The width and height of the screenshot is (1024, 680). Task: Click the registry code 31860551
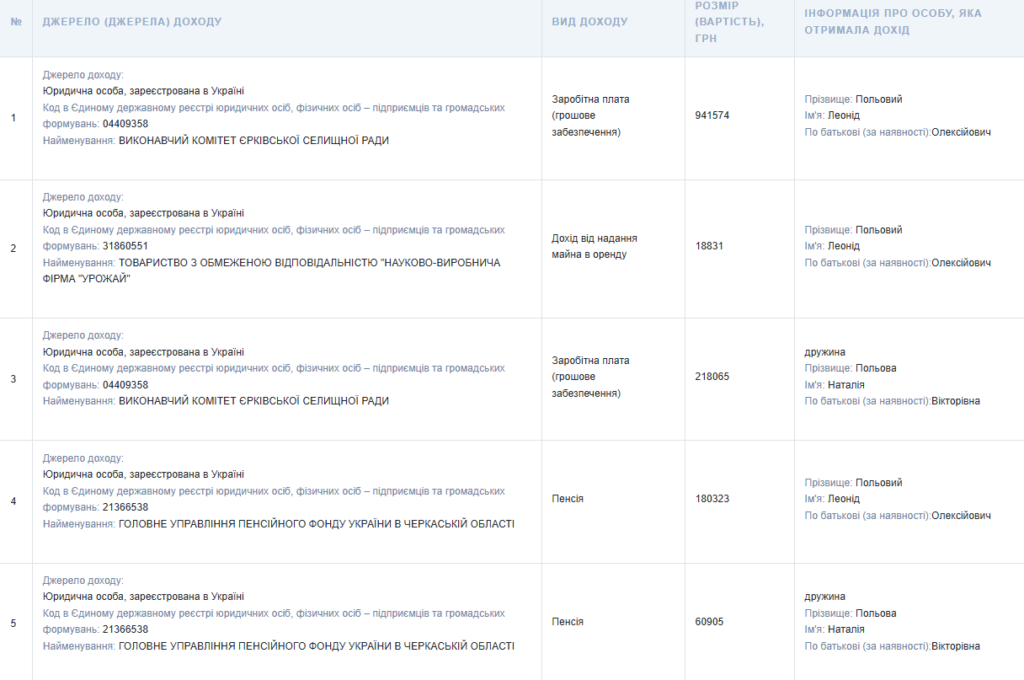coord(125,246)
